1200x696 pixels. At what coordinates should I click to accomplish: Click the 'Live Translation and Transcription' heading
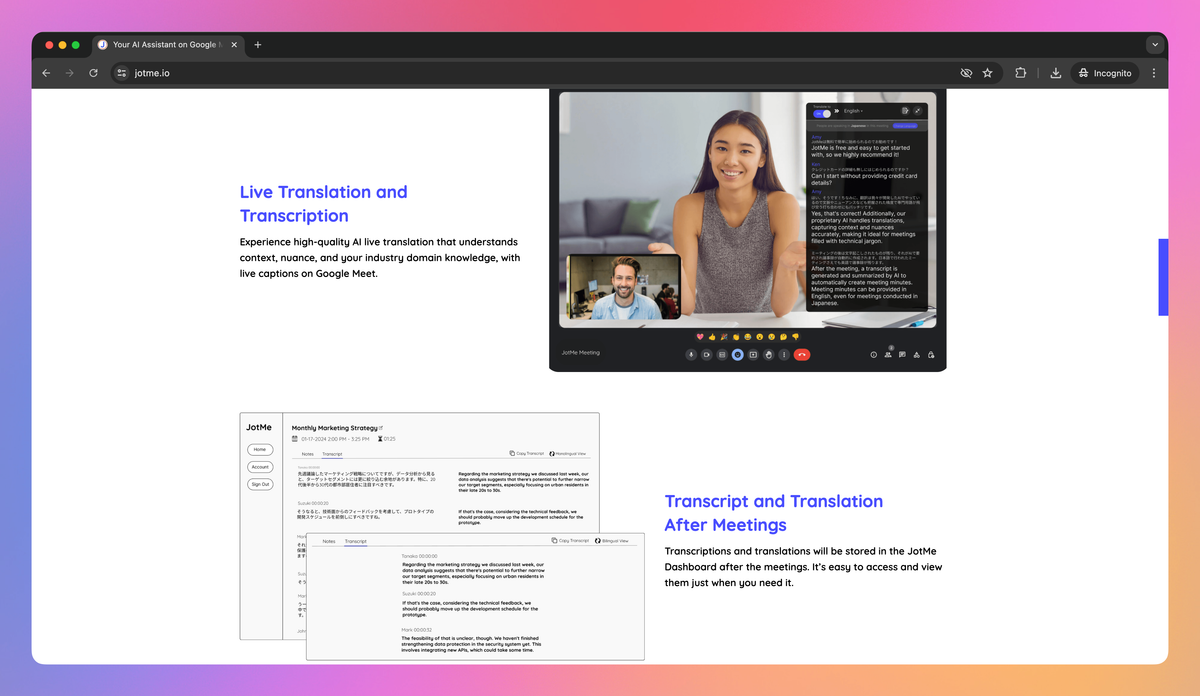pos(324,204)
